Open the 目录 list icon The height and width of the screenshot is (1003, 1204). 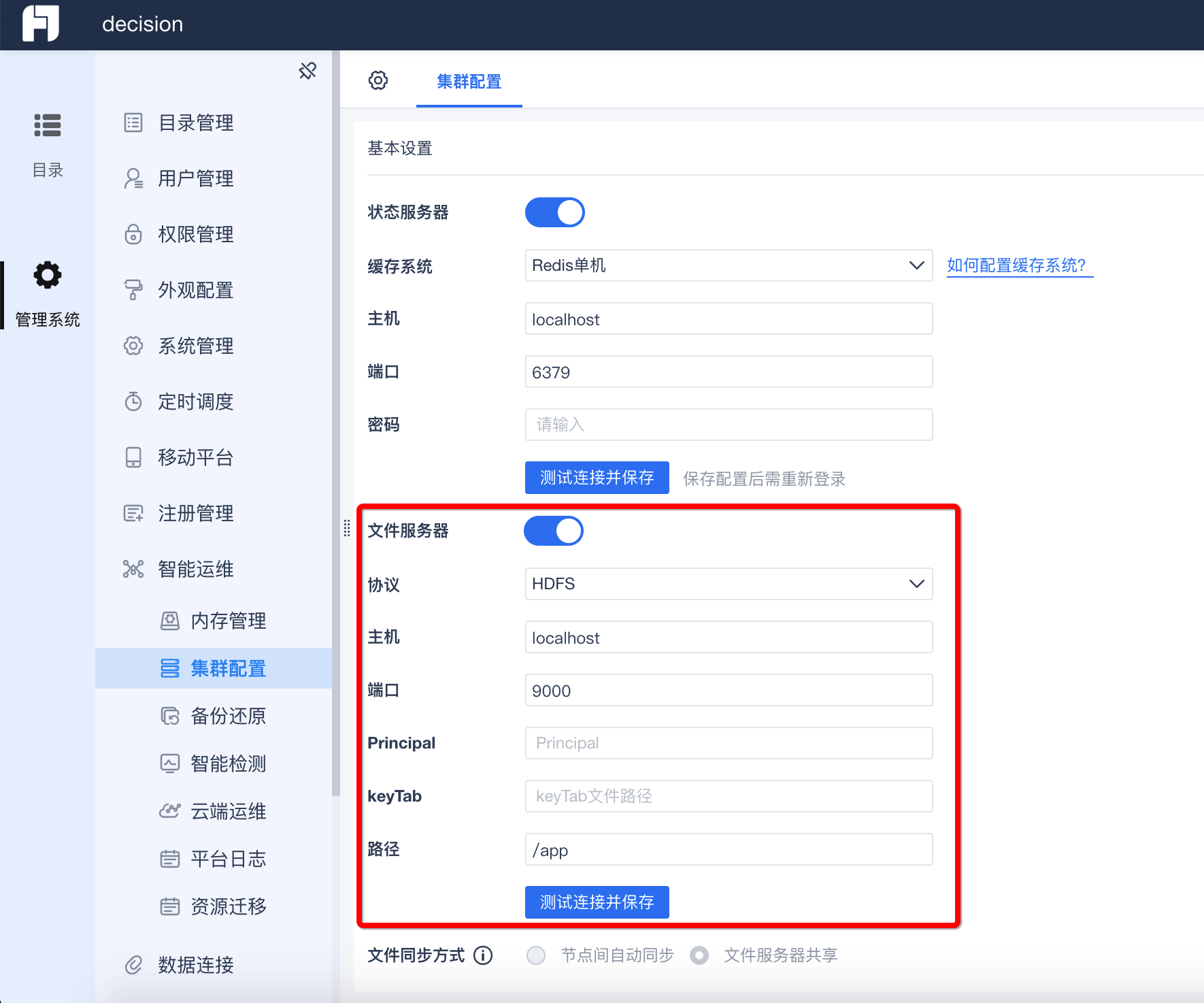48,125
